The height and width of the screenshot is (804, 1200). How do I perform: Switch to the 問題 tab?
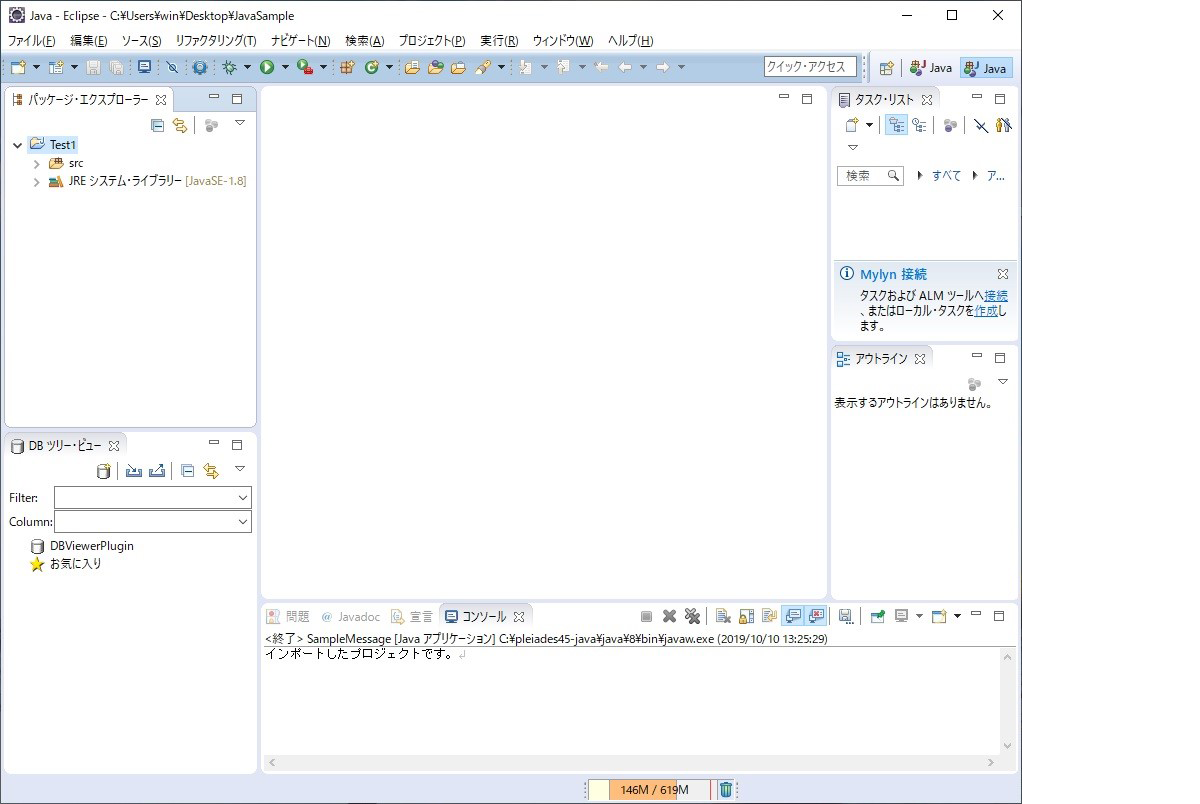click(288, 617)
